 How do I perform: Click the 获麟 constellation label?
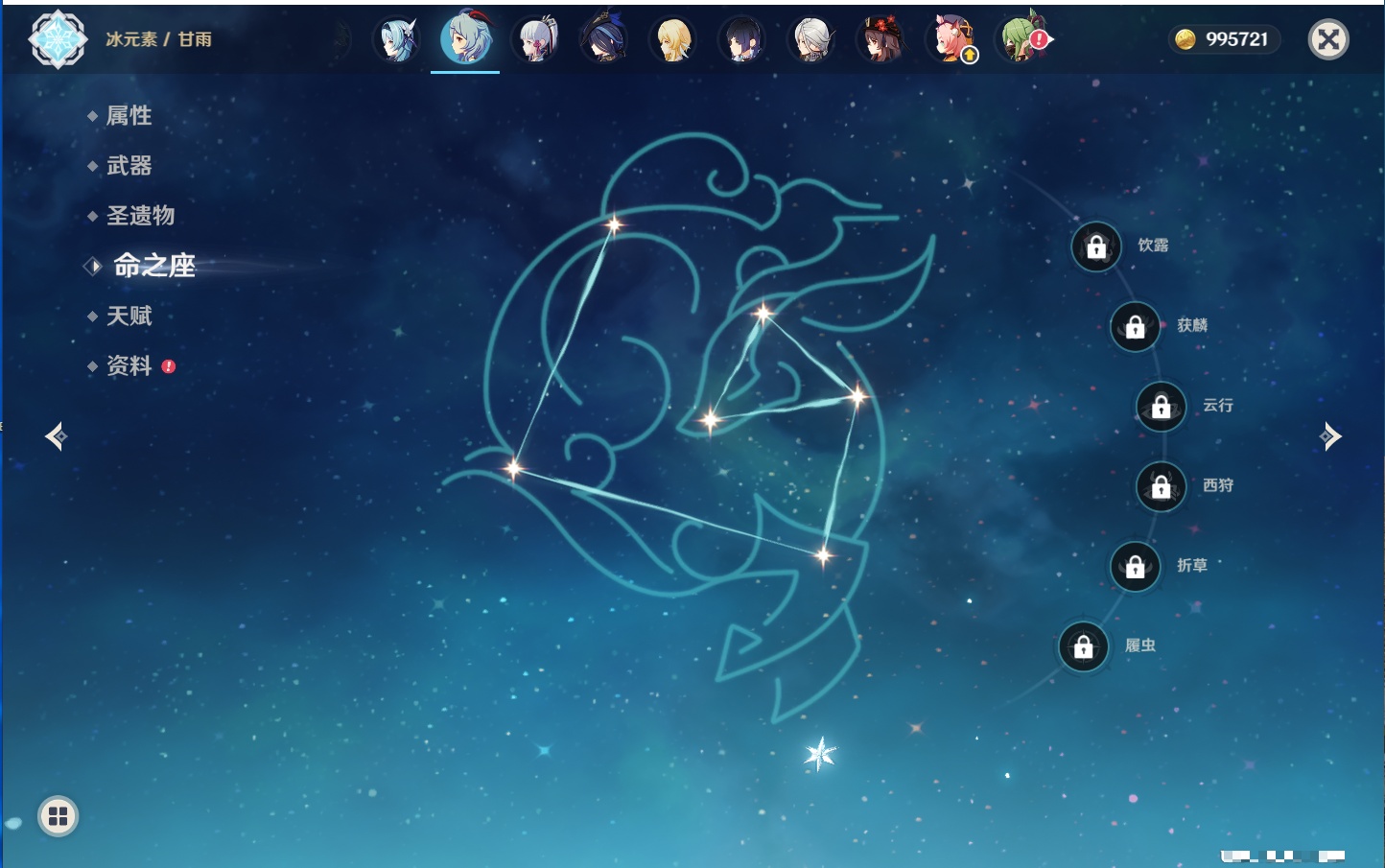(x=1192, y=325)
